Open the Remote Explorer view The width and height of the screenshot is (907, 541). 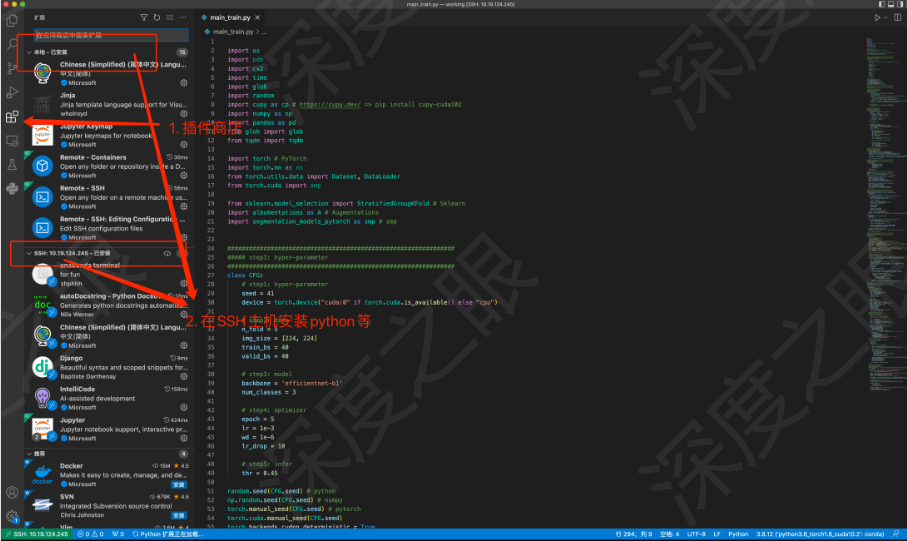click(x=12, y=141)
